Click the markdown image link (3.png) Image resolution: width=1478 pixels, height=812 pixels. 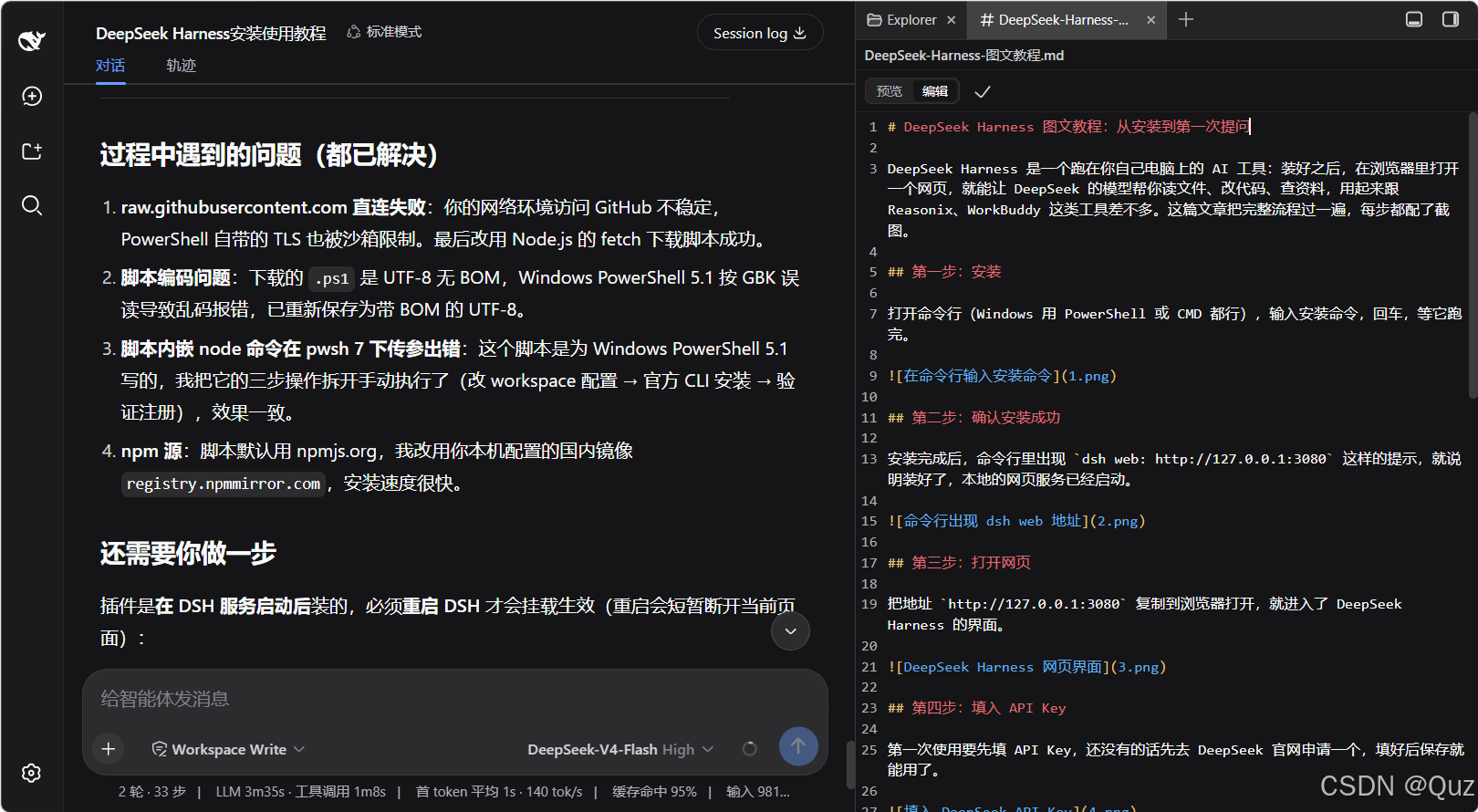click(x=1026, y=667)
